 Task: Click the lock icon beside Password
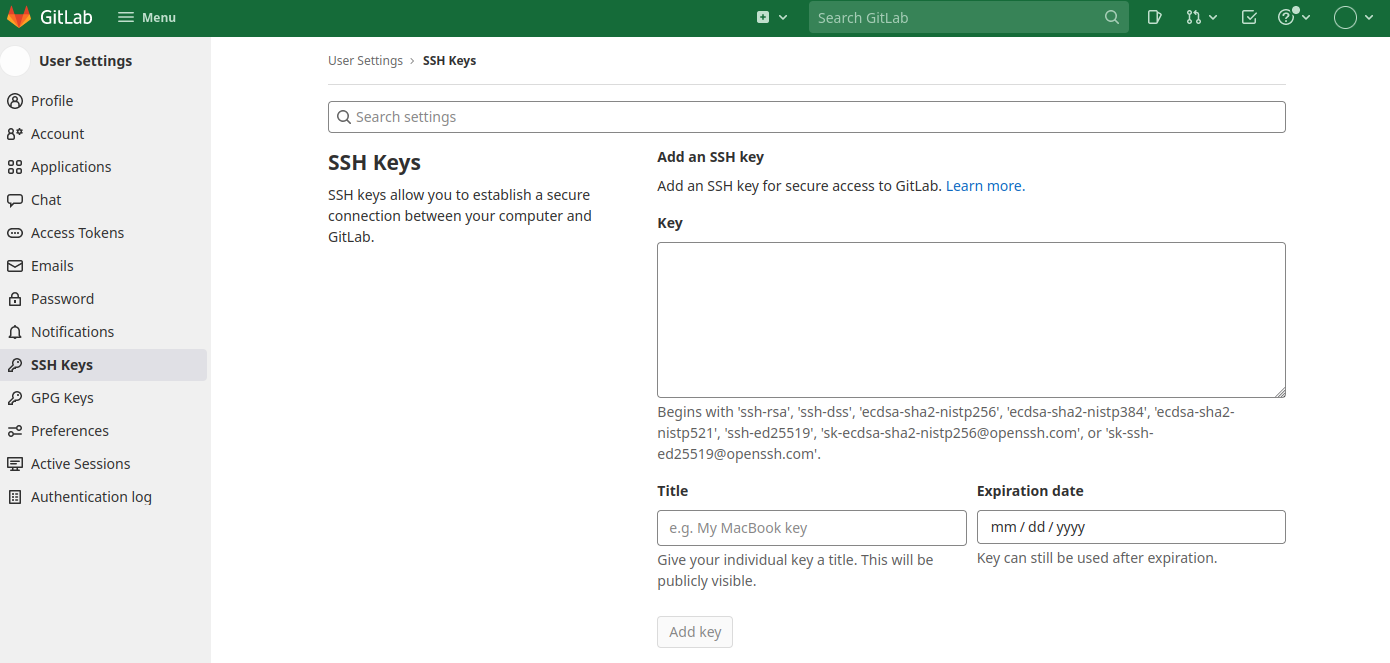tap(14, 299)
